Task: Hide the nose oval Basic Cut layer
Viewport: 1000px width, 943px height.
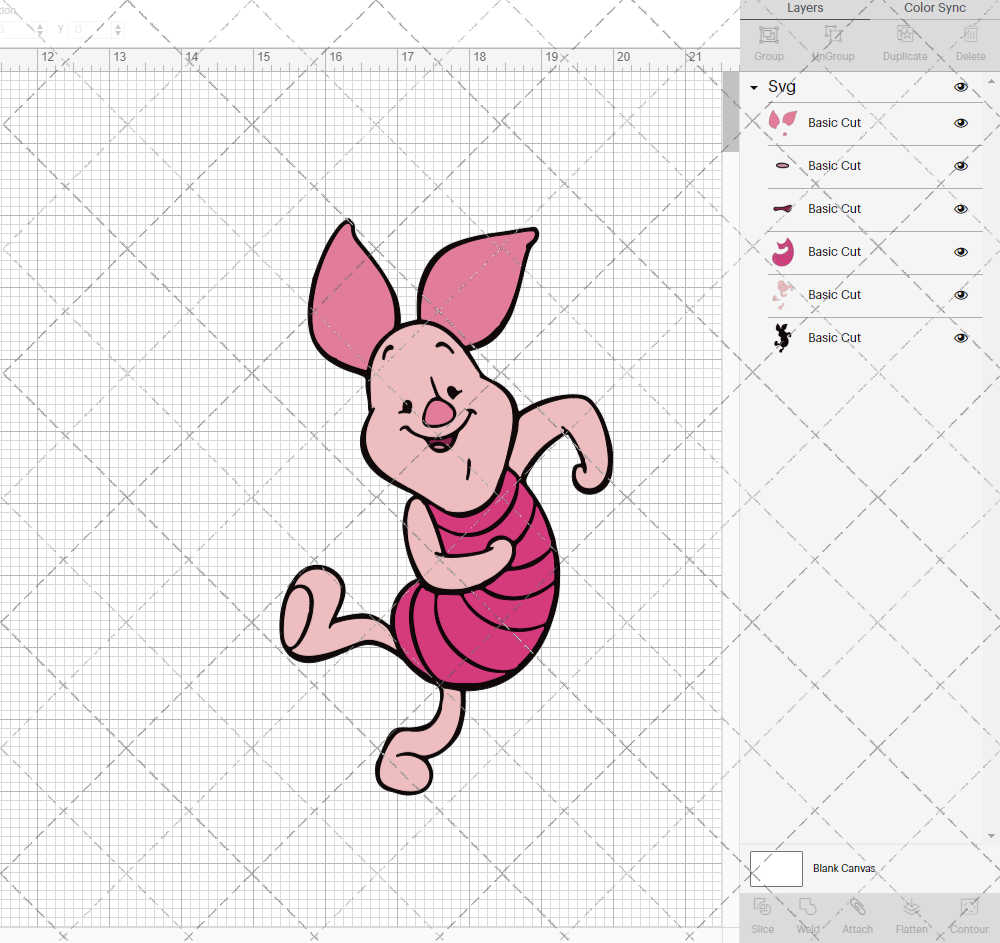Action: (x=960, y=166)
